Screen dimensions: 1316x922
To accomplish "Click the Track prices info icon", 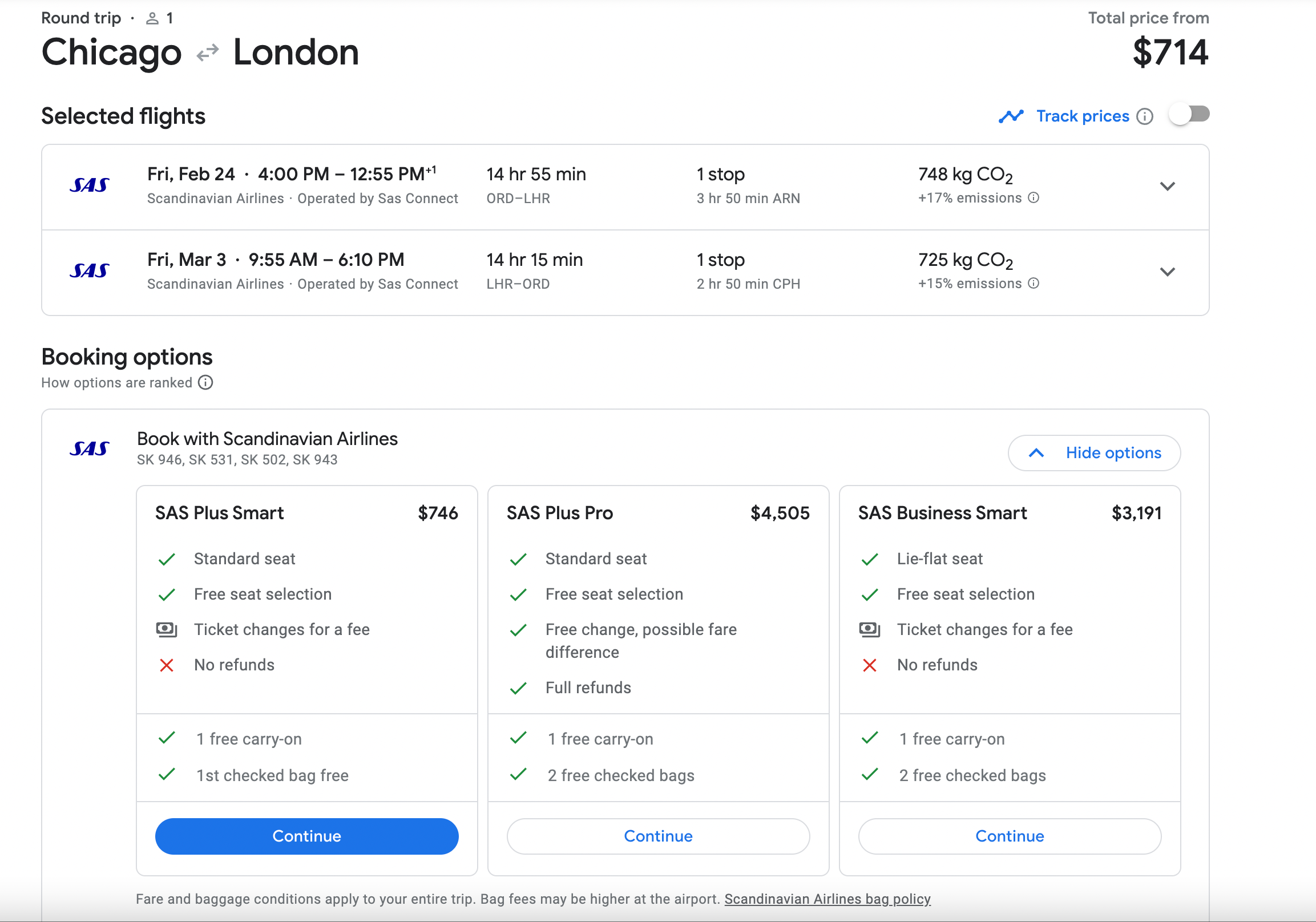I will 1145,116.
